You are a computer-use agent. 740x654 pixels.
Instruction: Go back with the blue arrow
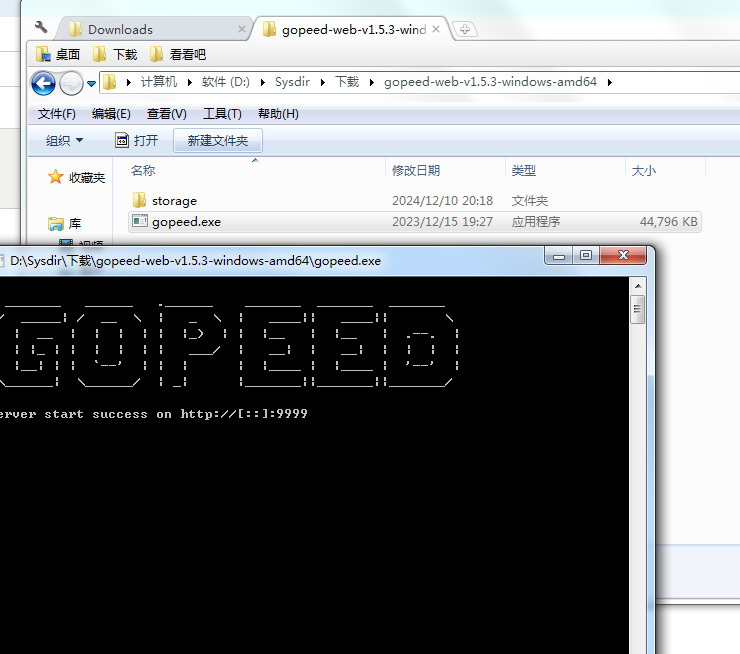tap(43, 84)
